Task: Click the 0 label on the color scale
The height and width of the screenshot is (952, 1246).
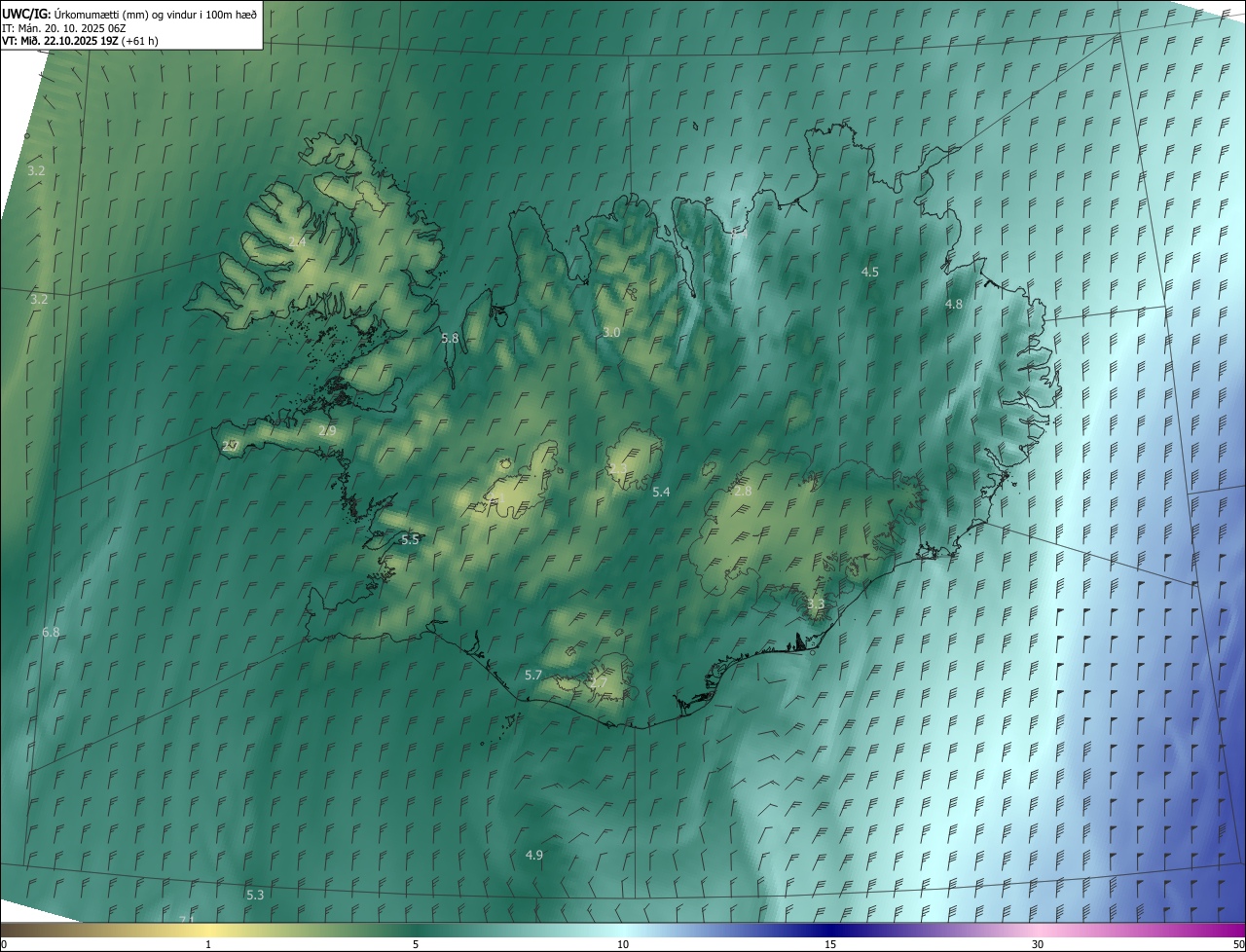Action: (x=4, y=944)
